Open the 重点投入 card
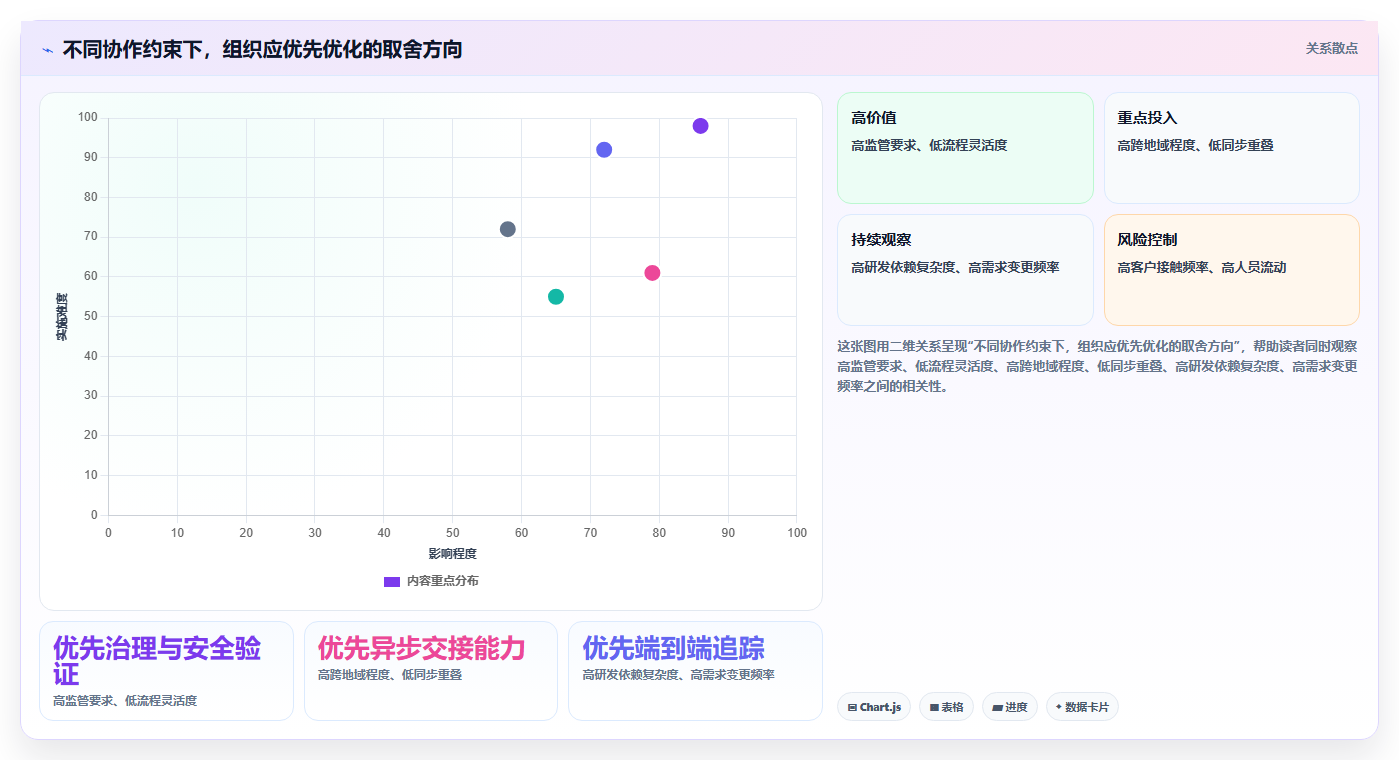The height and width of the screenshot is (760, 1399). (1231, 148)
